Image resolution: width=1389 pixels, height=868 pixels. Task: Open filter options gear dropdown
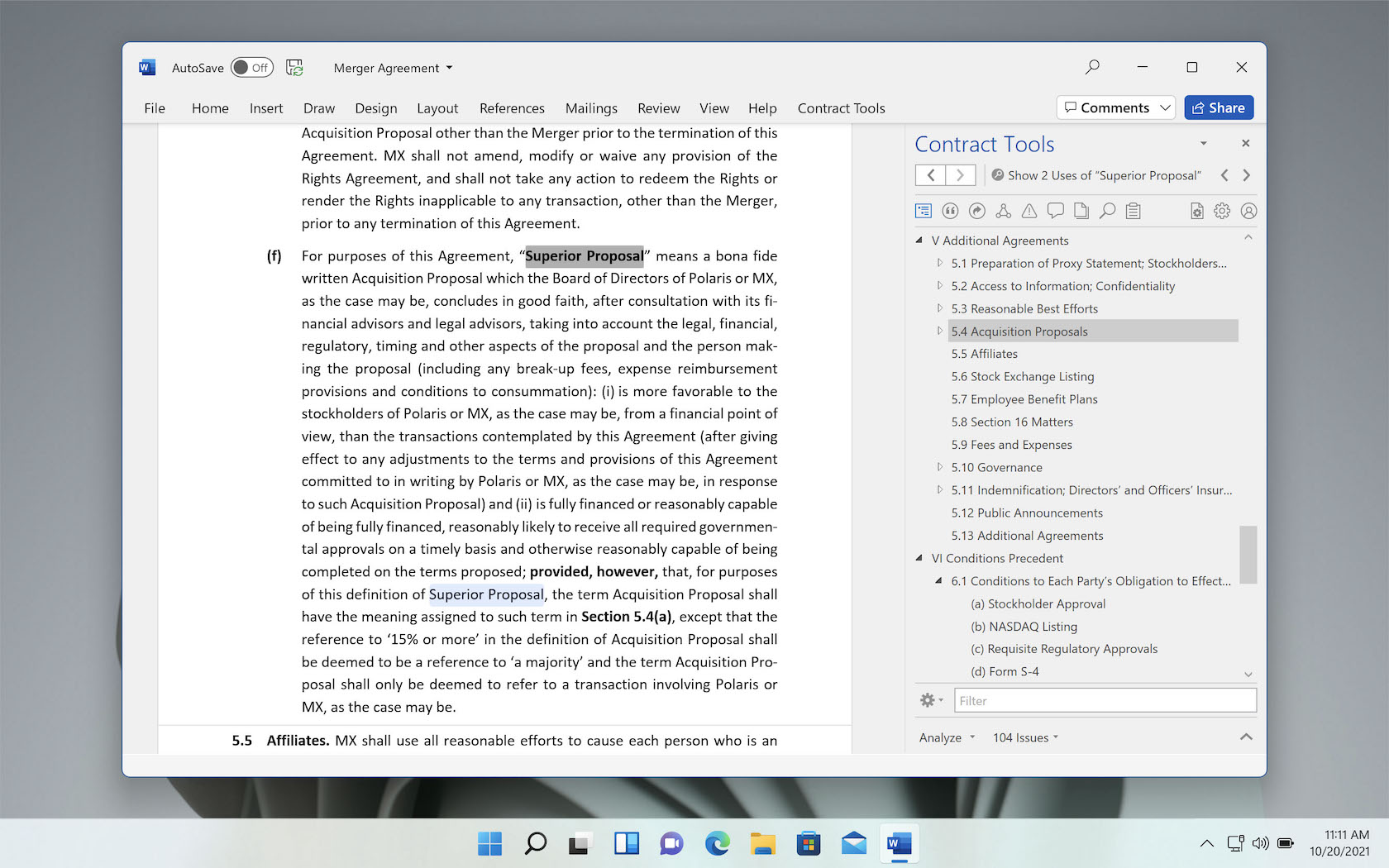point(931,700)
